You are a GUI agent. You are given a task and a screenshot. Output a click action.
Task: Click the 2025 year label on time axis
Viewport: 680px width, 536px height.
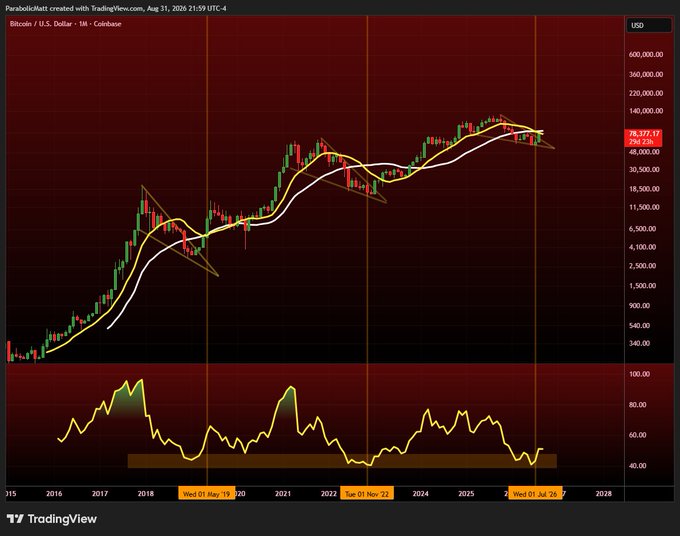(466, 494)
